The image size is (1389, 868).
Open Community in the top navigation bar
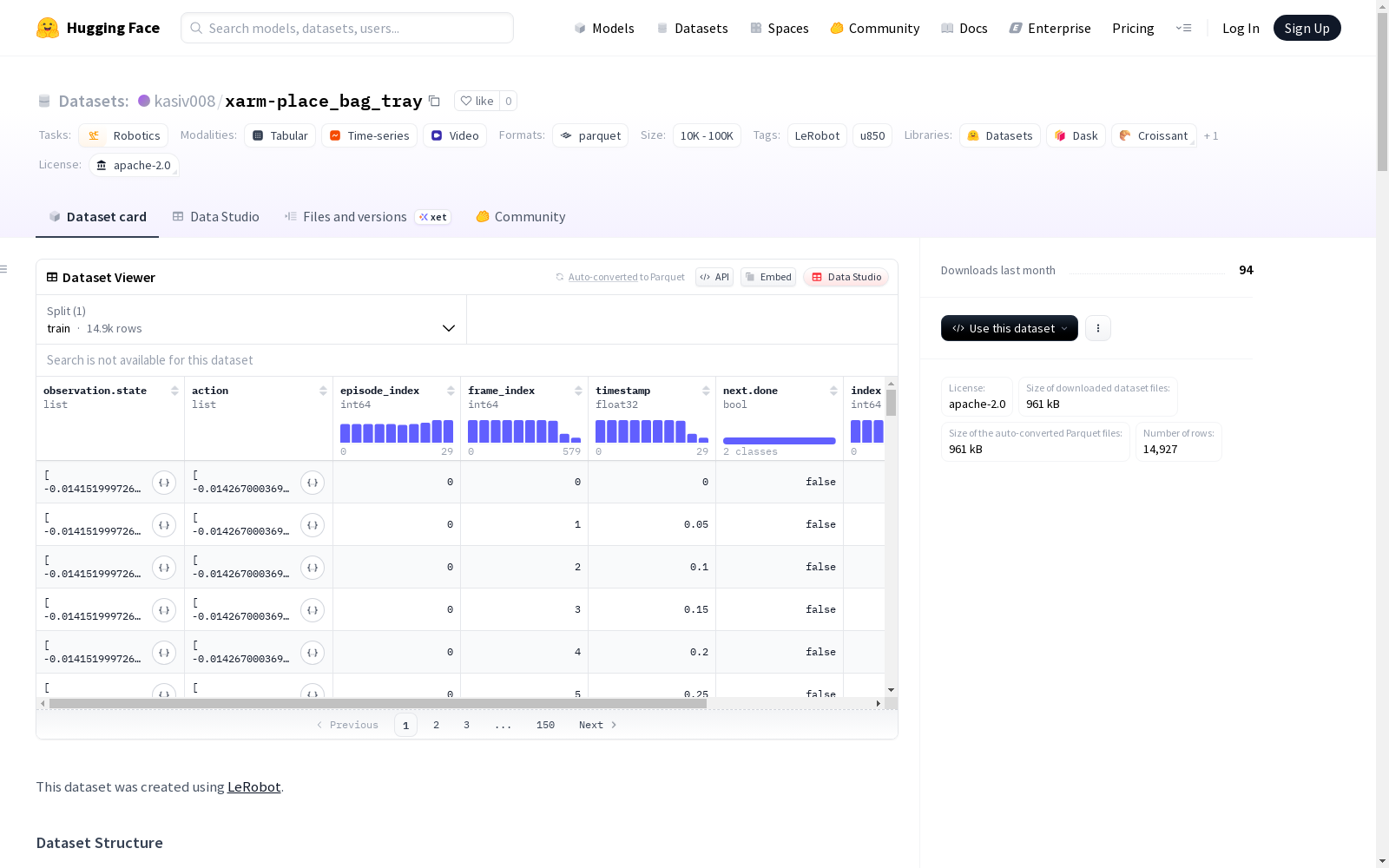point(875,28)
